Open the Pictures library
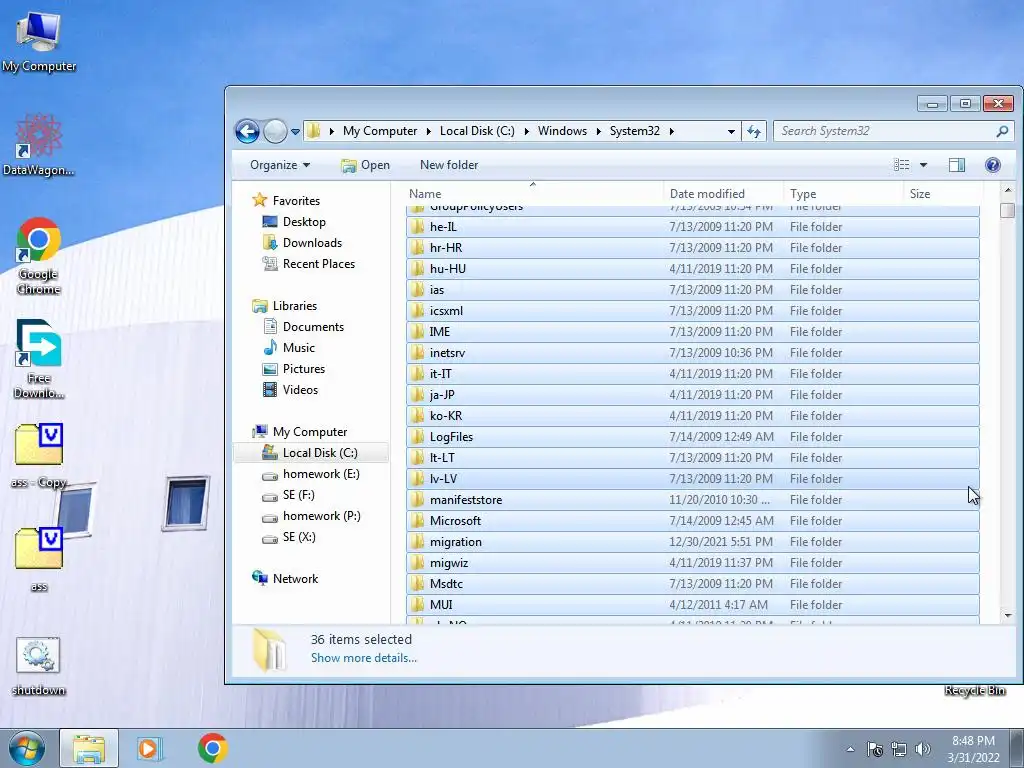Screen dimensions: 1024x768 point(304,368)
